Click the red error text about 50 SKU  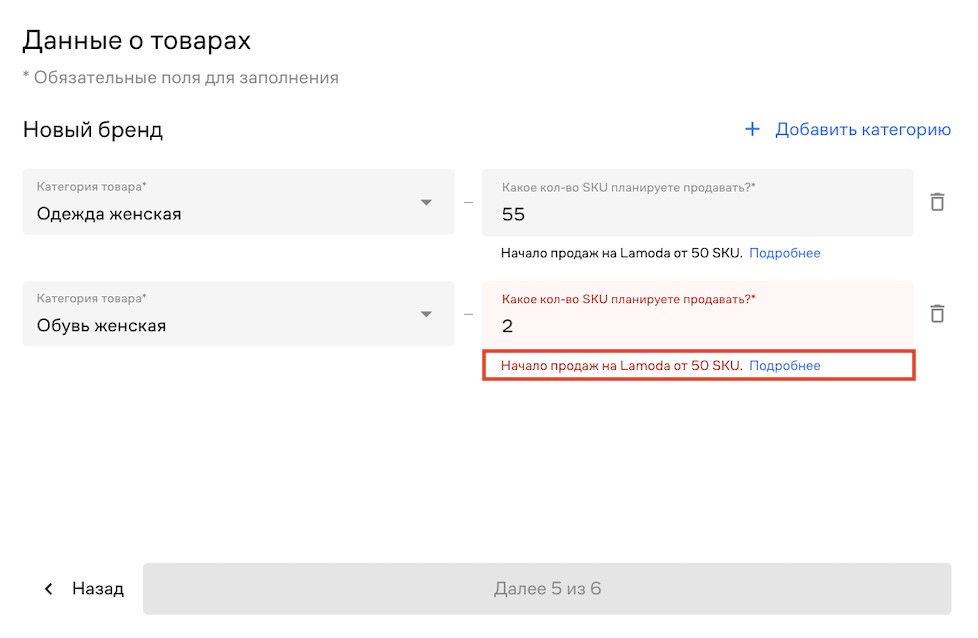click(x=621, y=366)
